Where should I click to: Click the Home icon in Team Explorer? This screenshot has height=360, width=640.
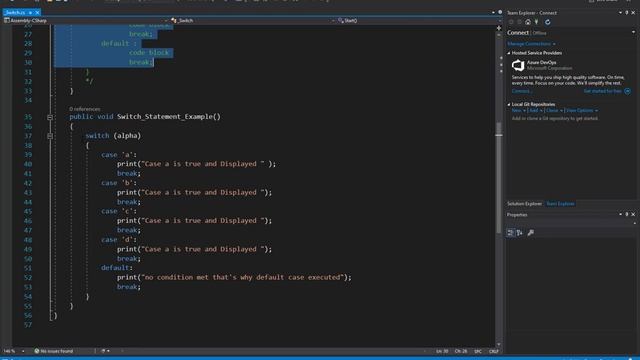click(x=528, y=22)
